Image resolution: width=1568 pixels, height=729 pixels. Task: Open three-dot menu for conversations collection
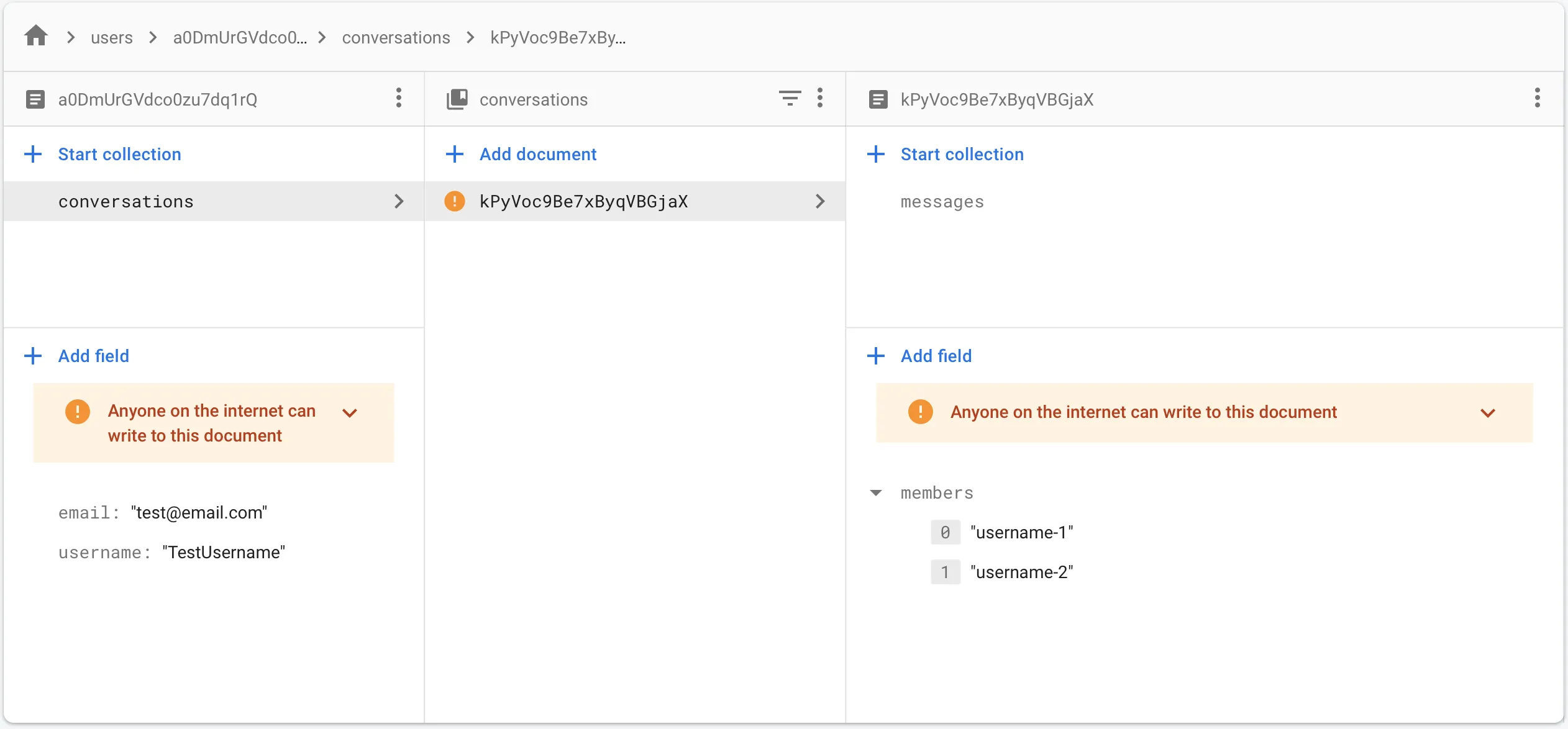[820, 98]
